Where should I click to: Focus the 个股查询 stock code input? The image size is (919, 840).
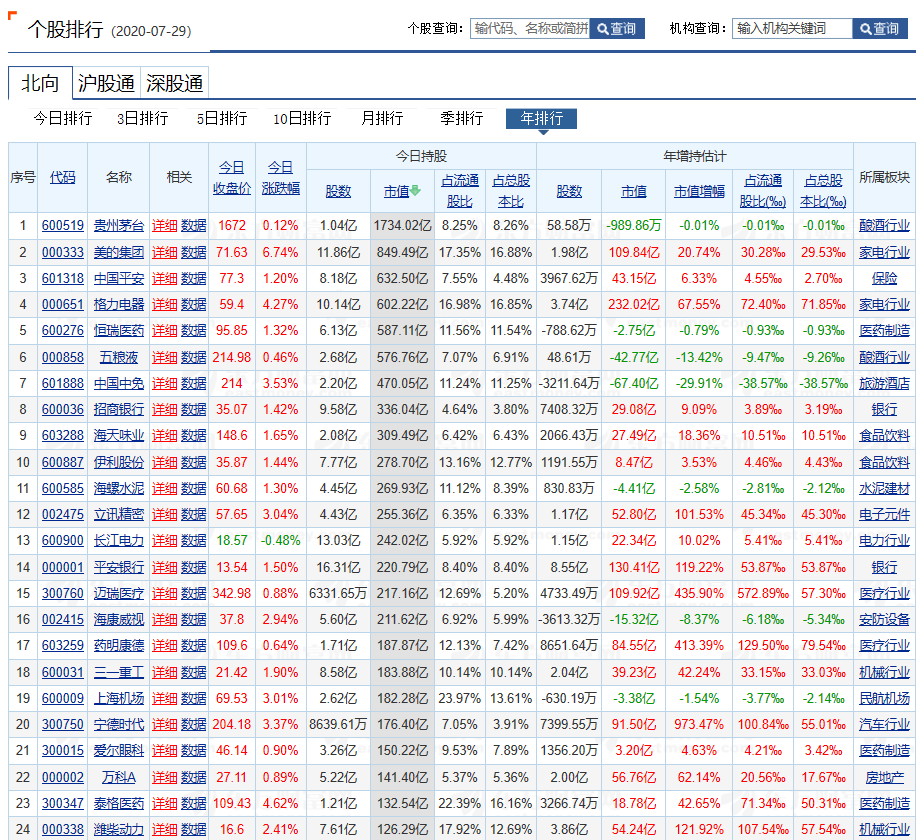click(x=530, y=29)
